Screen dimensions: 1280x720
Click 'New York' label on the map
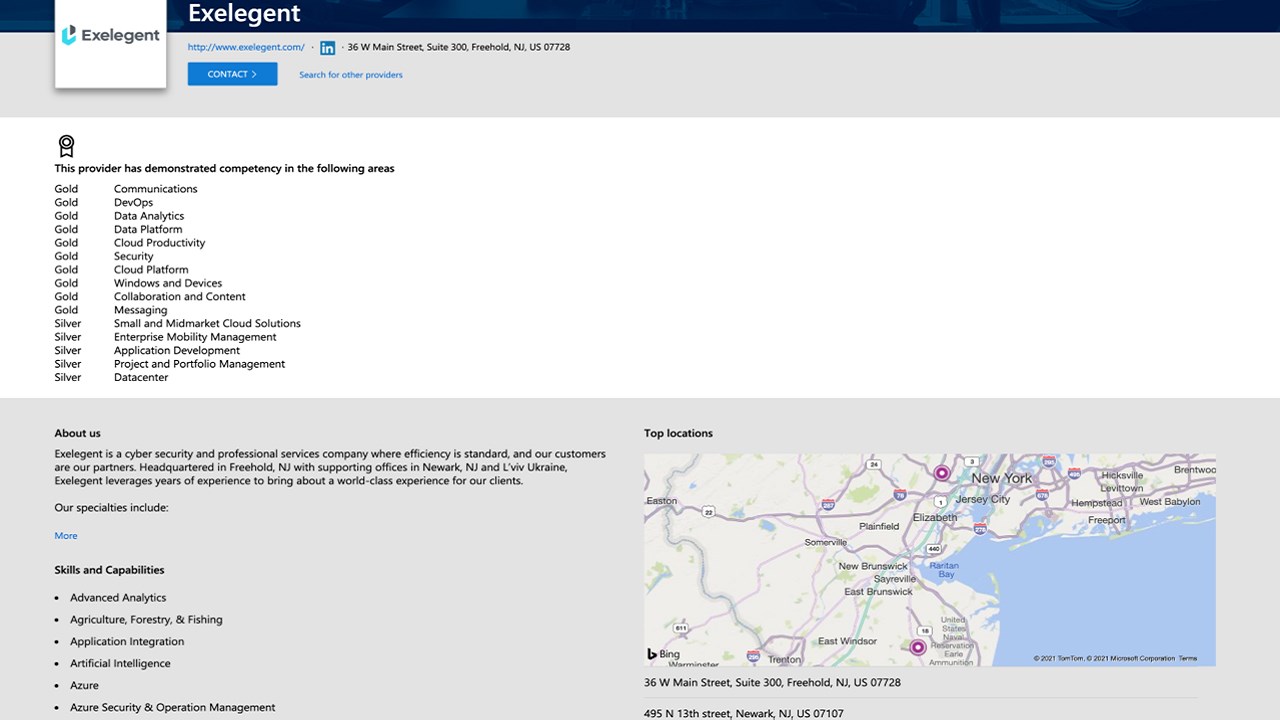pos(1001,479)
